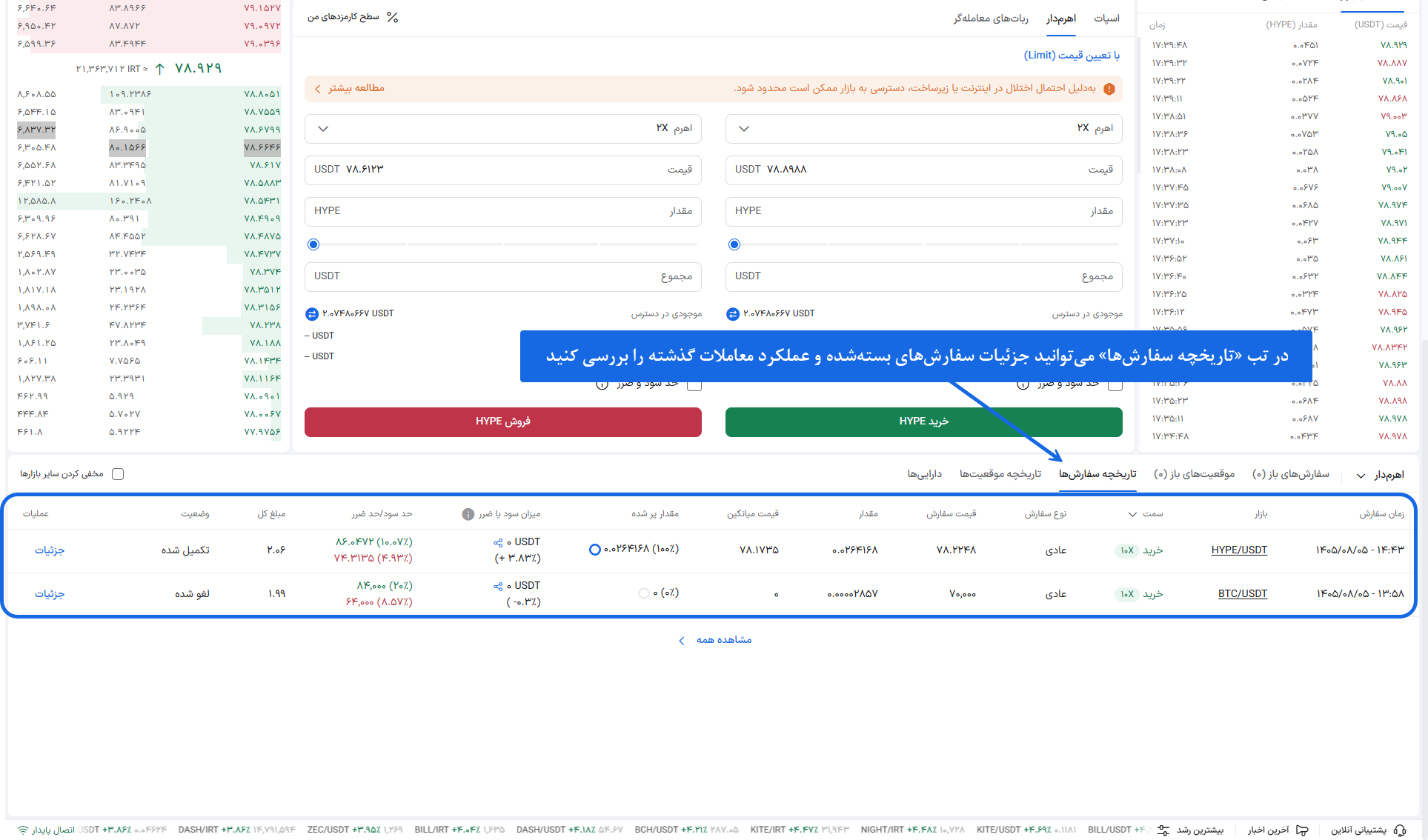
Task: Toggle the مخفی کردن سایر بازارها checkbox
Action: click(118, 474)
